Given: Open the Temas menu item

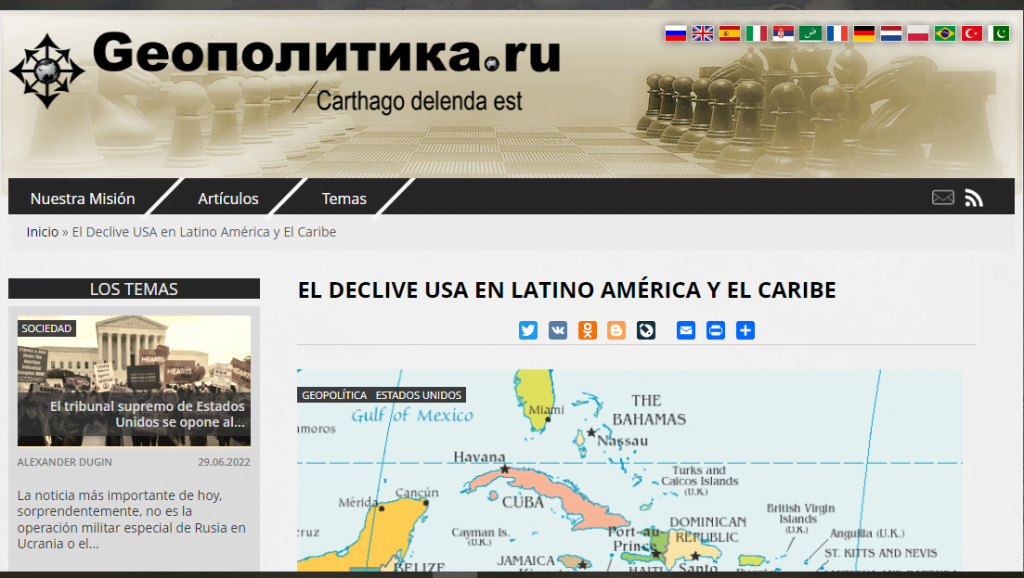Looking at the screenshot, I should point(344,199).
